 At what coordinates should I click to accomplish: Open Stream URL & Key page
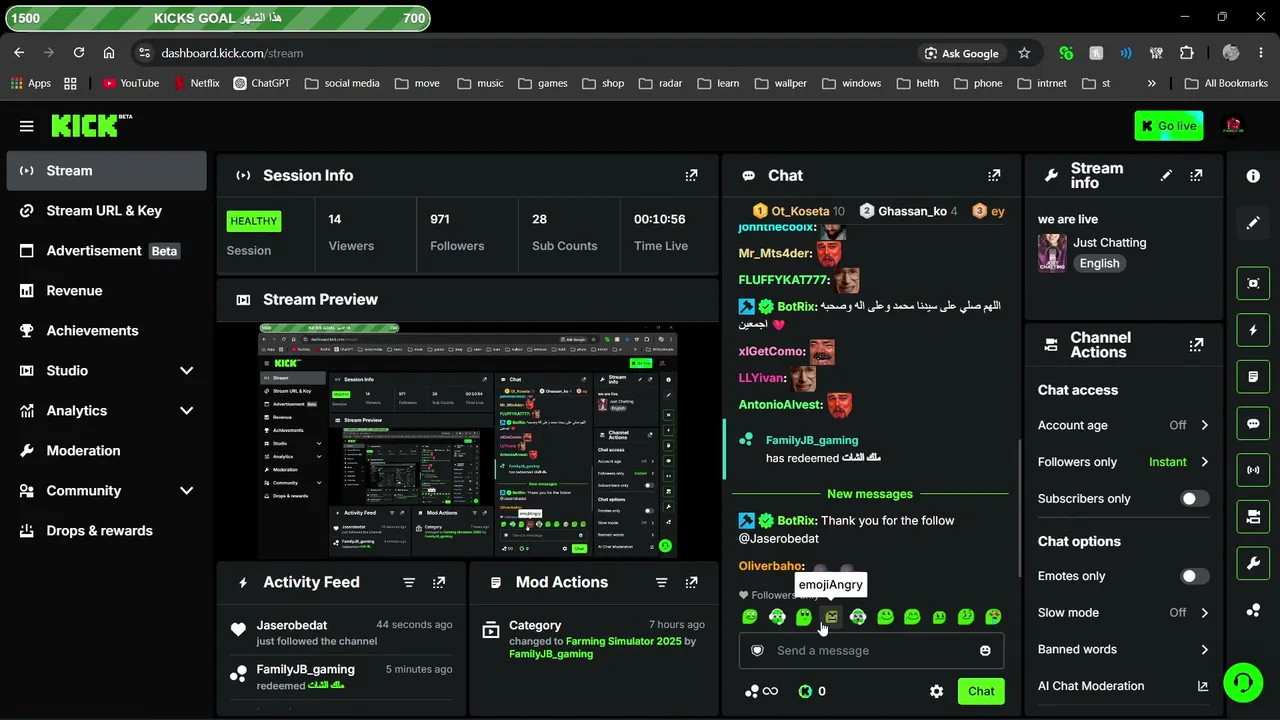106,211
